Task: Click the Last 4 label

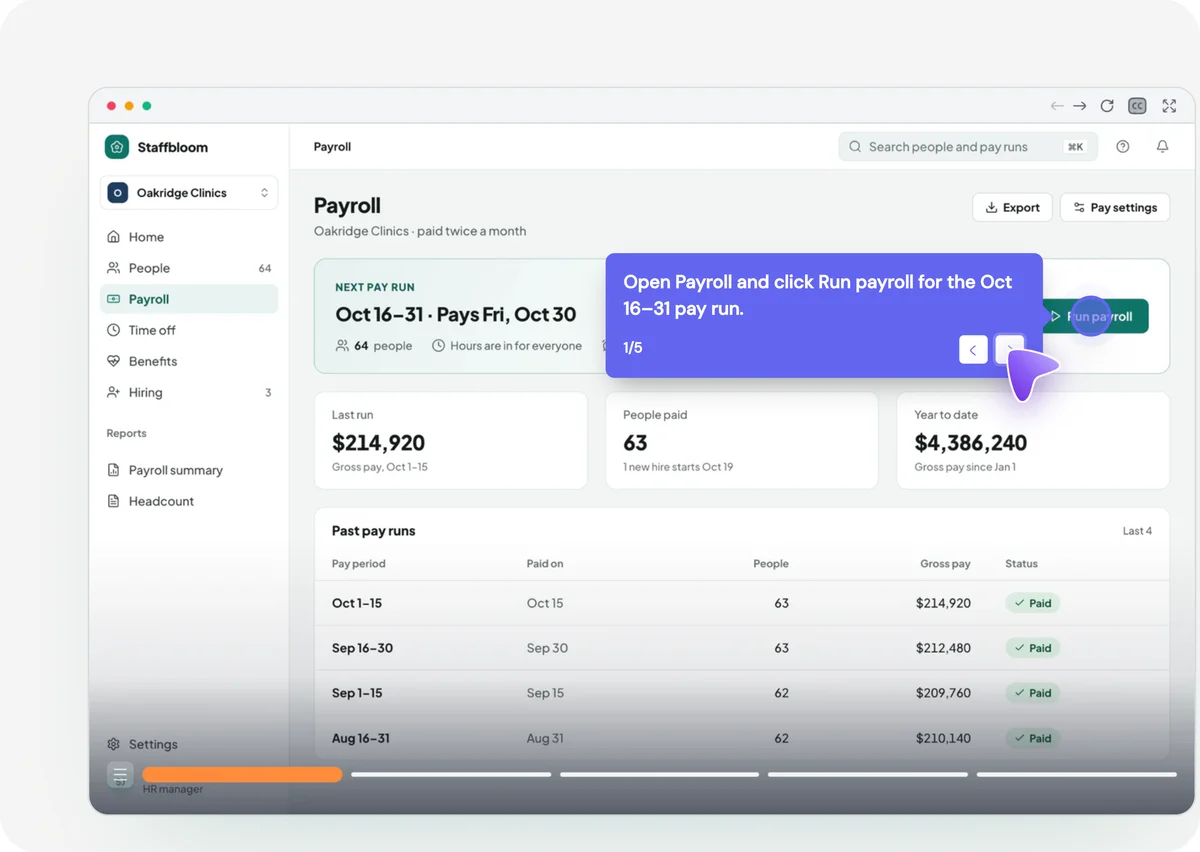Action: pos(1137,531)
